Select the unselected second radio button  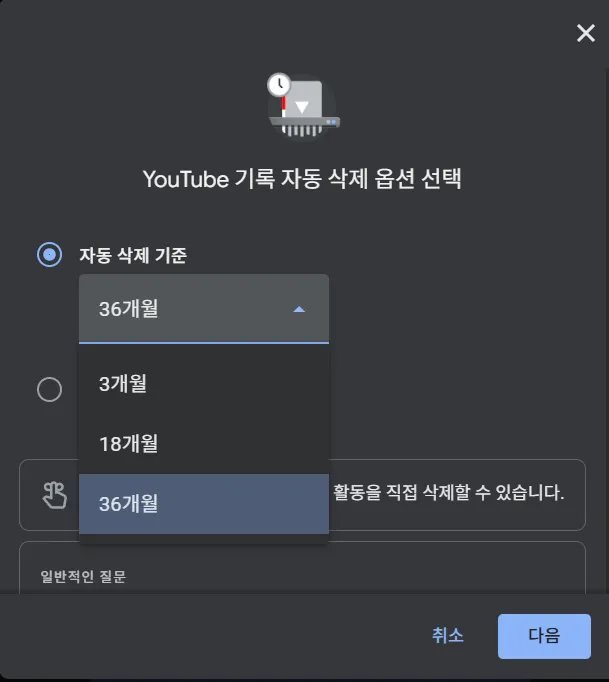(50, 389)
